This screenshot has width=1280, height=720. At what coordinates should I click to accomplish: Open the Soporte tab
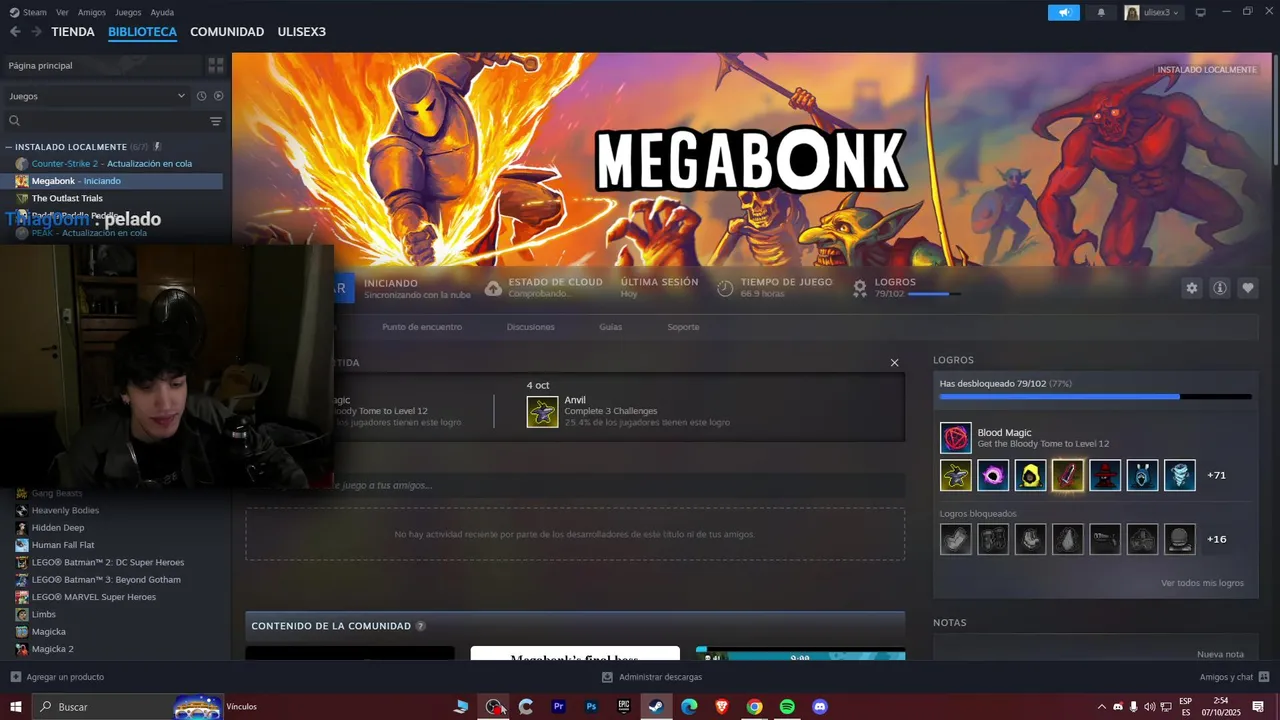tap(683, 327)
